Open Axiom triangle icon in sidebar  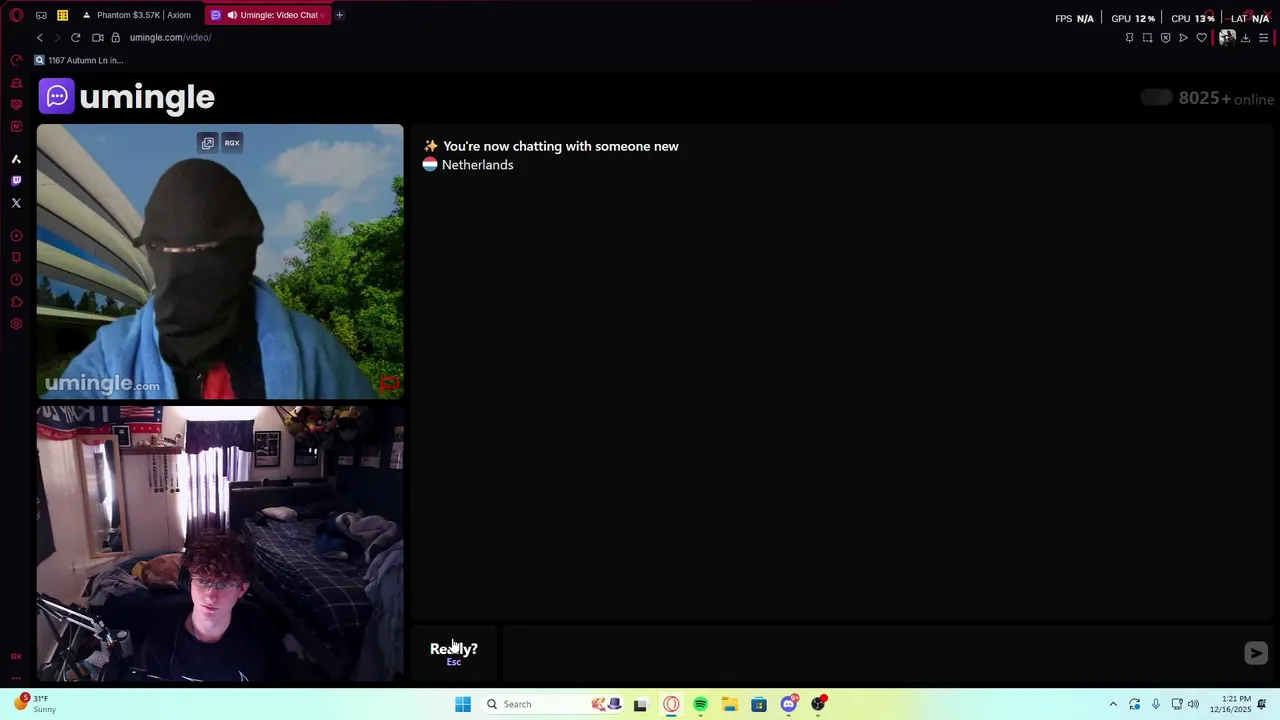click(16, 159)
